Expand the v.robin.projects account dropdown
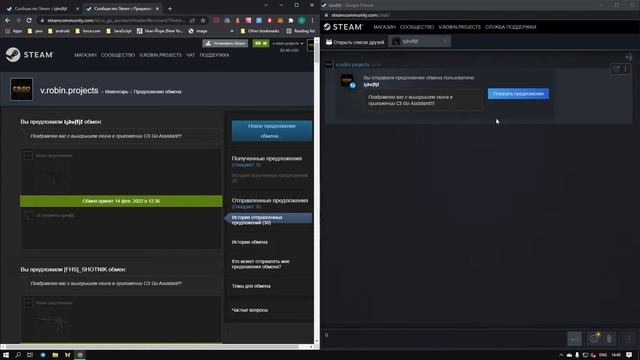 pos(288,43)
